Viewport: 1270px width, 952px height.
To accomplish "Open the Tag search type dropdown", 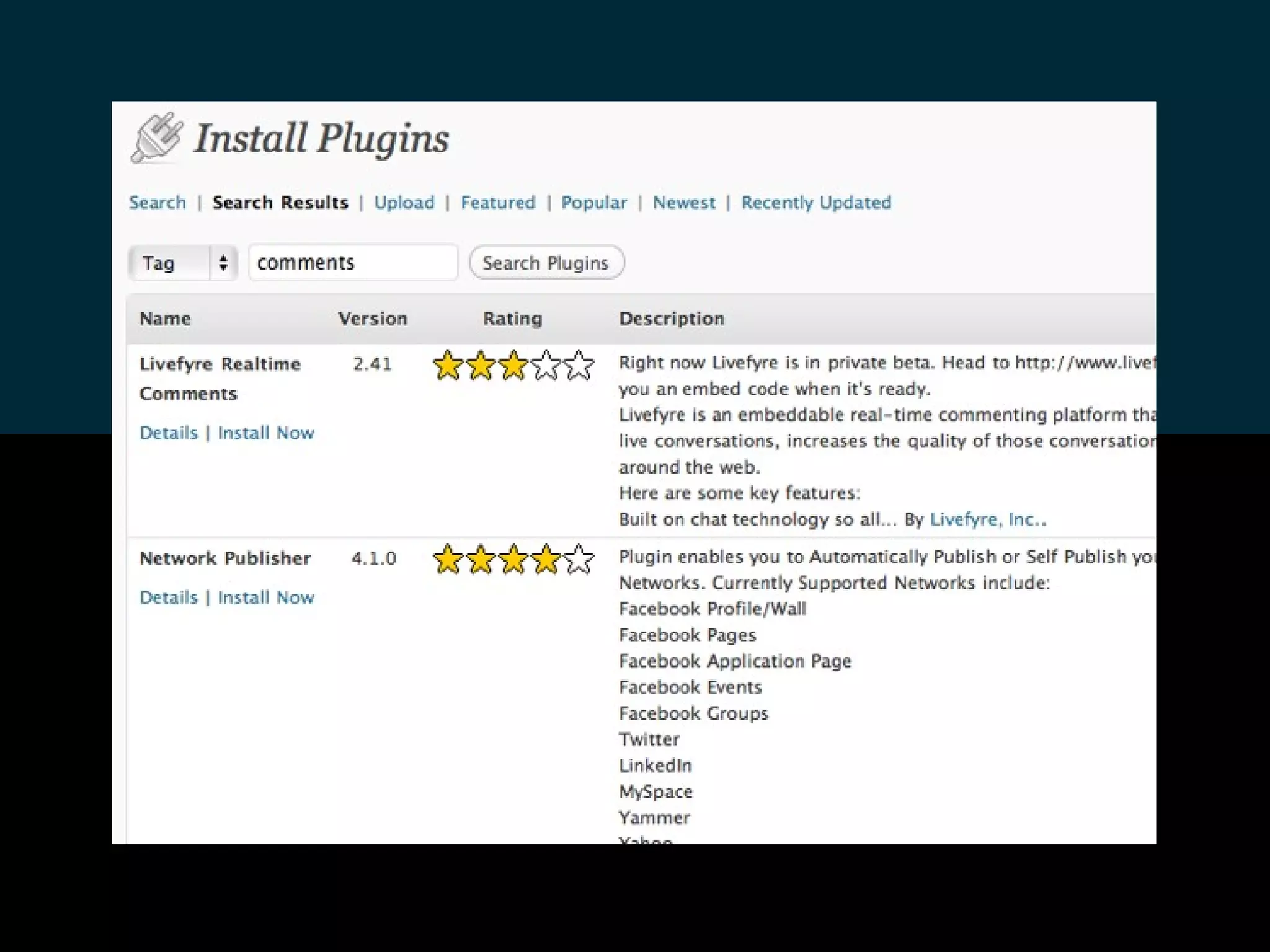I will (x=183, y=263).
